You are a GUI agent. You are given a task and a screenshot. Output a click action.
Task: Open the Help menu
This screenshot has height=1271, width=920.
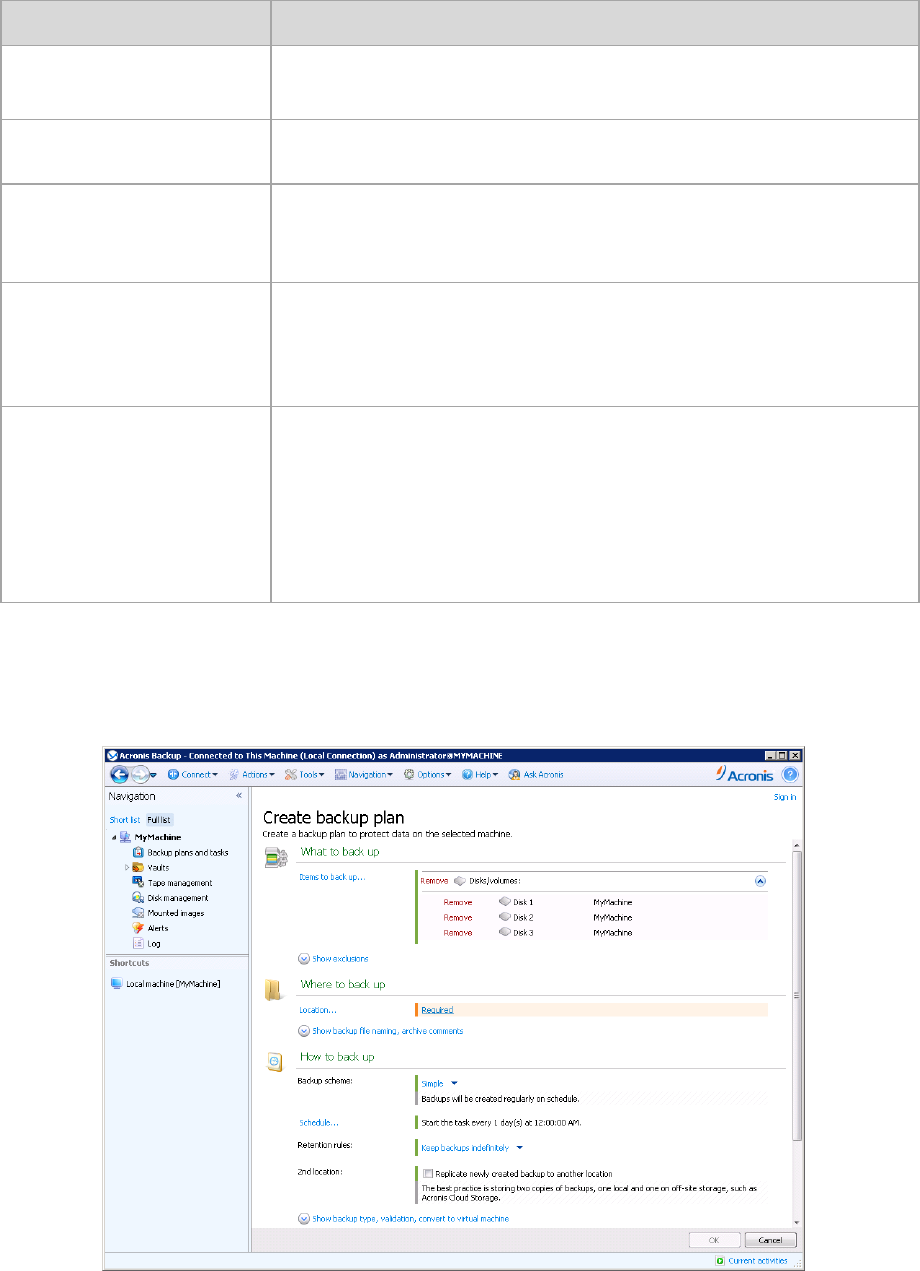click(481, 775)
